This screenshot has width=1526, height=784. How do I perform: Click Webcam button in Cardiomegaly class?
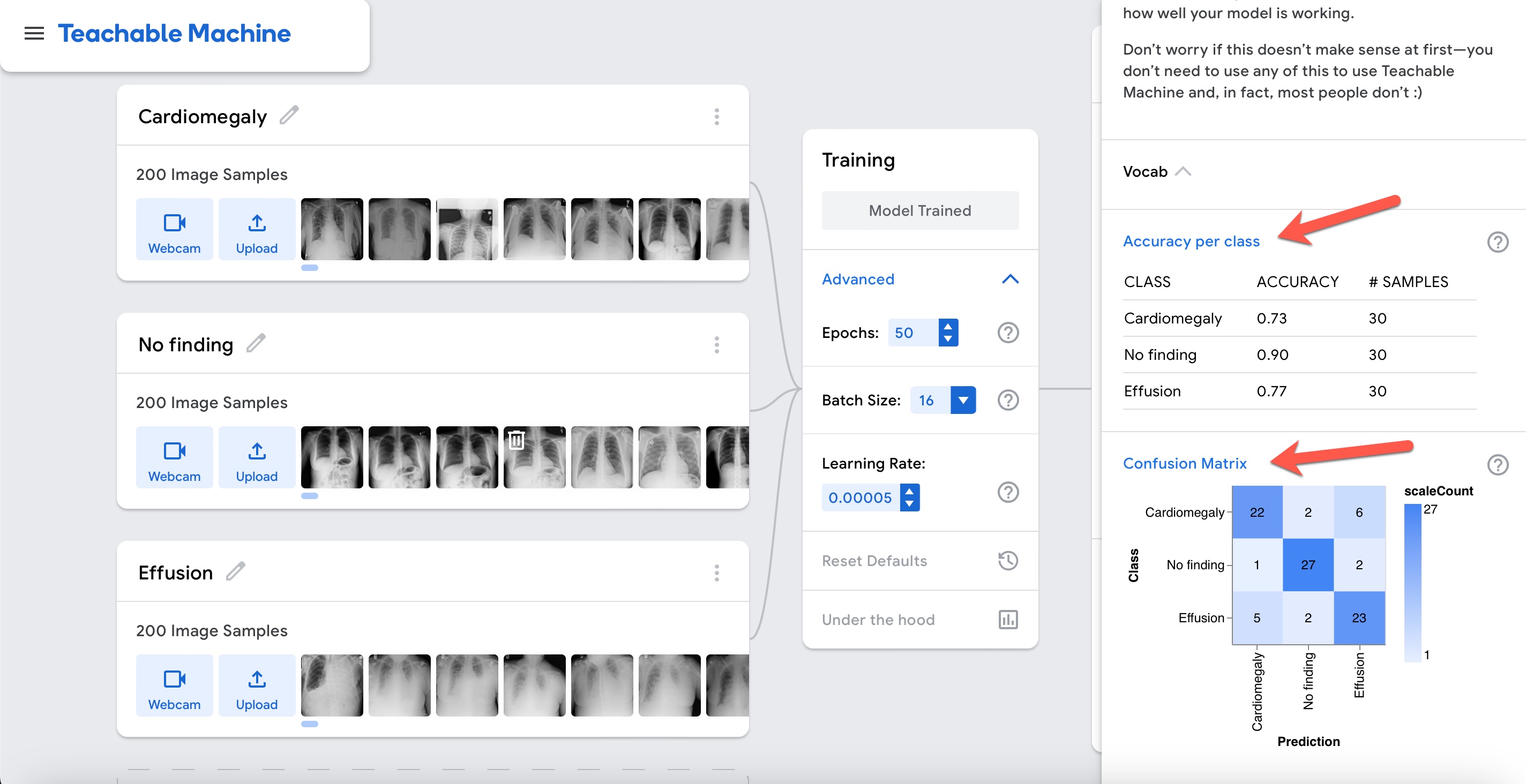click(174, 230)
